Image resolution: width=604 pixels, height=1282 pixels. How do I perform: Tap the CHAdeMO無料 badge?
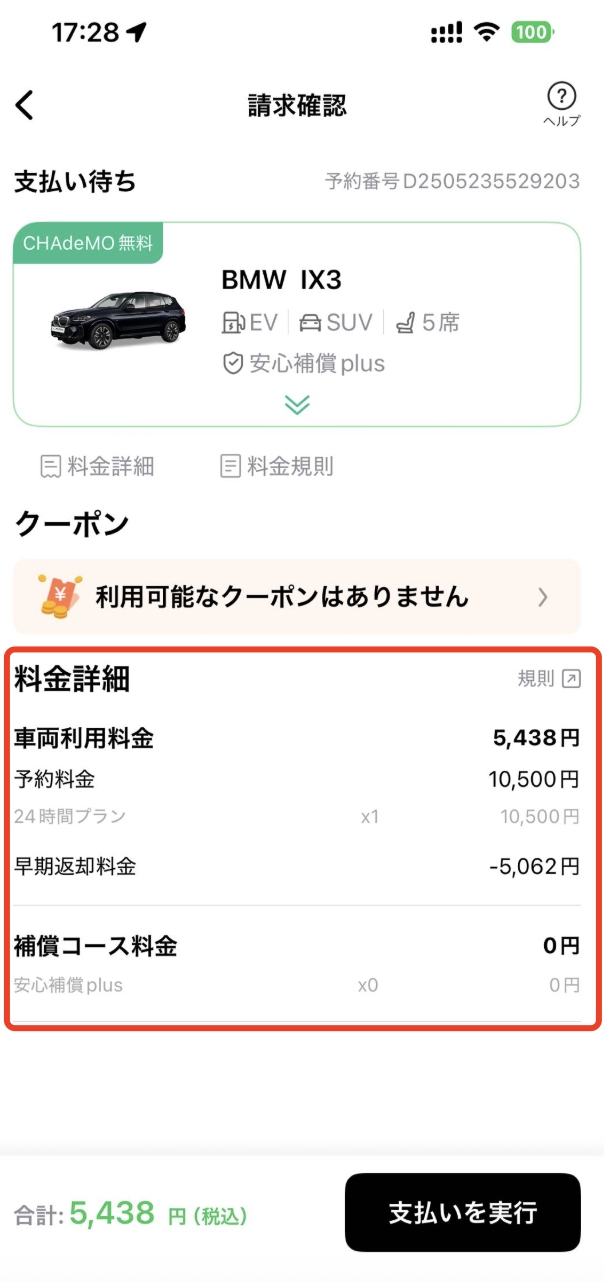click(88, 243)
